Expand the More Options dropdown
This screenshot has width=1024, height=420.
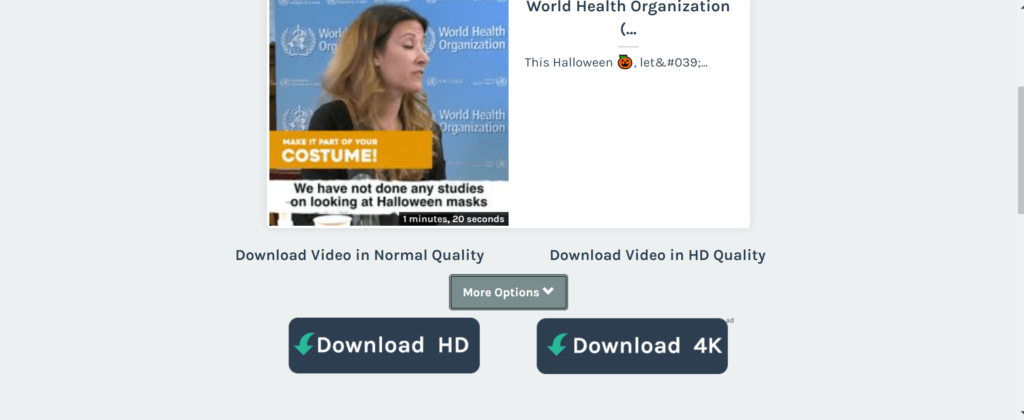pos(508,292)
